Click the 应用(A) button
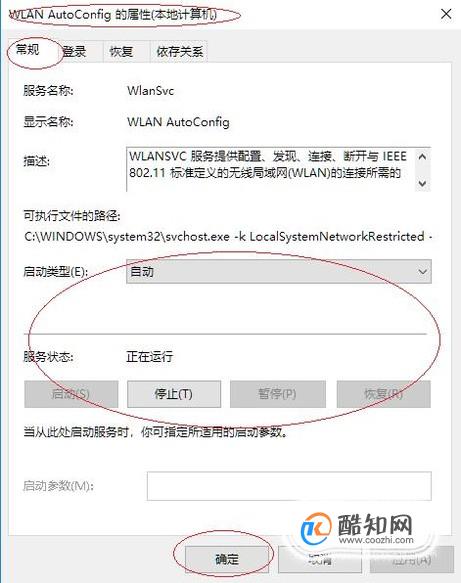This screenshot has width=461, height=583. pyautogui.click(x=412, y=559)
